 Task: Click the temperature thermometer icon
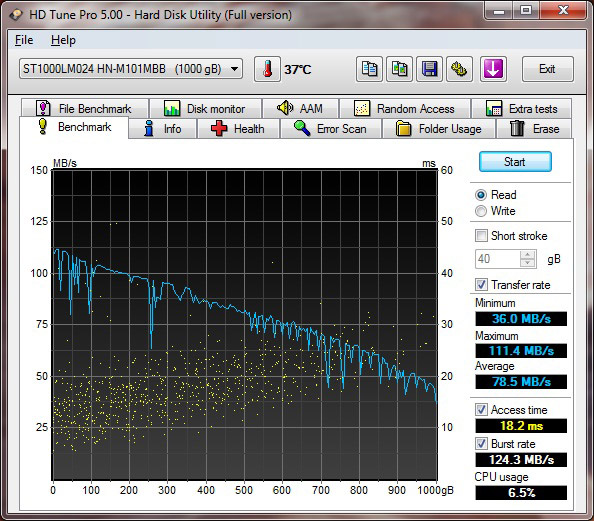267,69
